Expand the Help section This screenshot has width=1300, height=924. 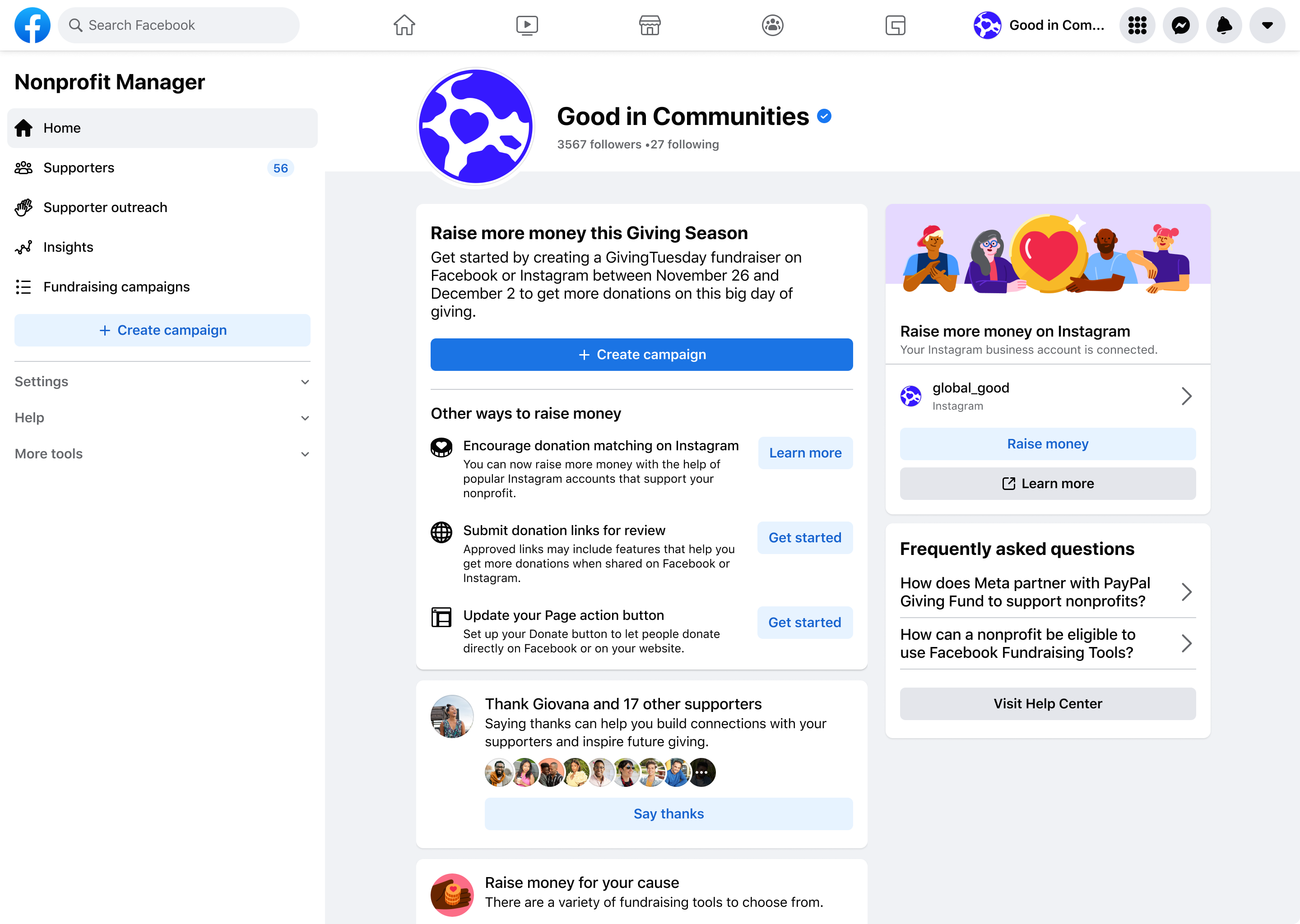click(x=162, y=418)
